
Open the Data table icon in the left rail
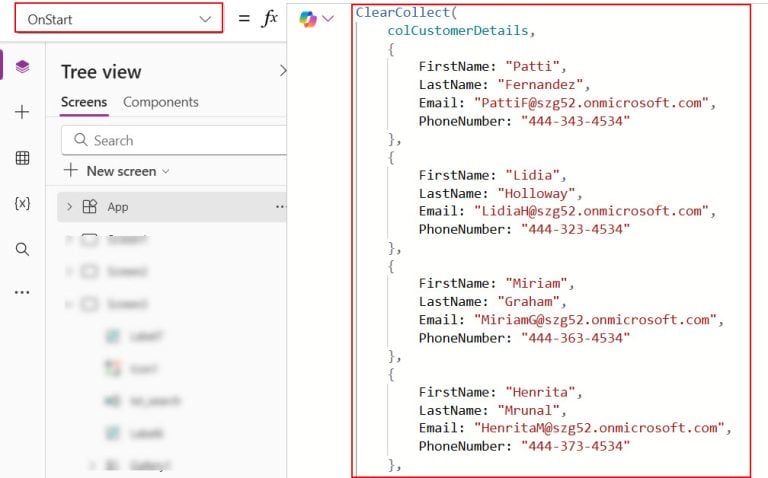coord(22,158)
